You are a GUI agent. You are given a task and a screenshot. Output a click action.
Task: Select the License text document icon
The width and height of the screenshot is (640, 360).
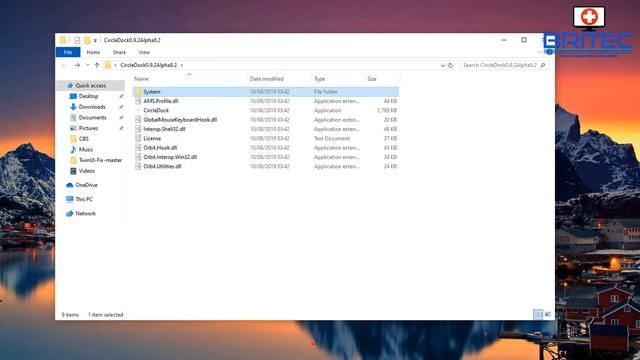point(138,138)
